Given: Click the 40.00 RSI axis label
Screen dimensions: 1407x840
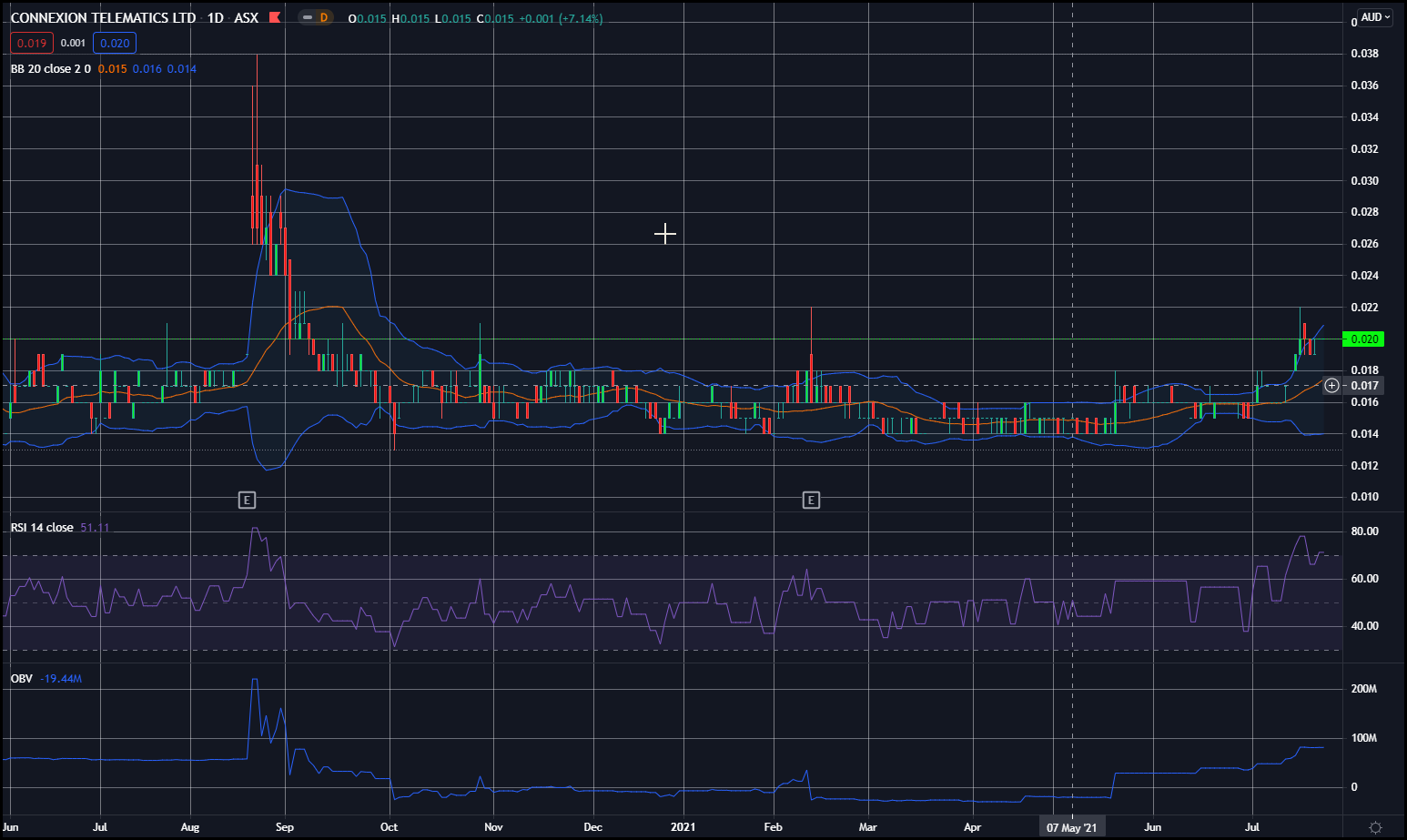Looking at the screenshot, I should pos(1364,626).
